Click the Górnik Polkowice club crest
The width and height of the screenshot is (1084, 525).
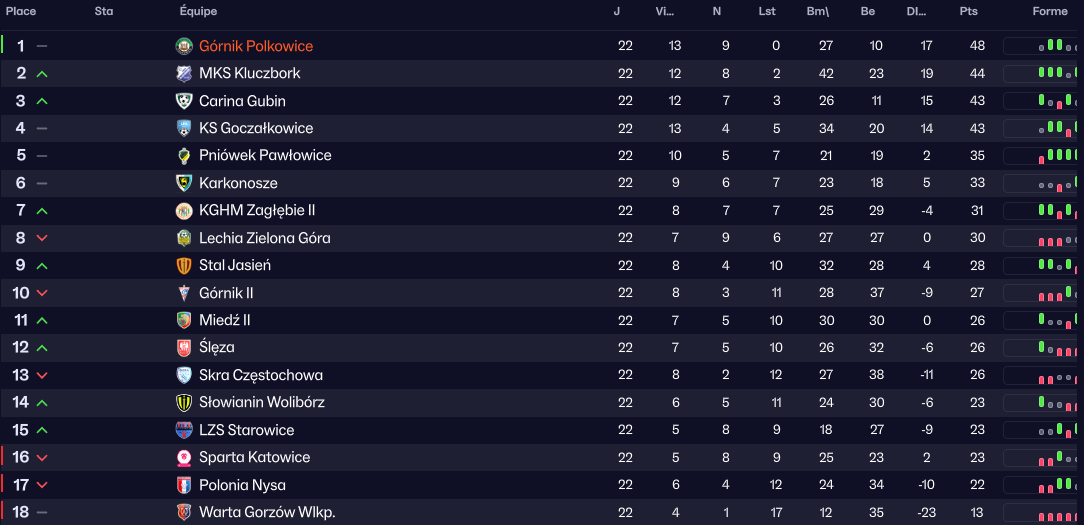[x=184, y=46]
